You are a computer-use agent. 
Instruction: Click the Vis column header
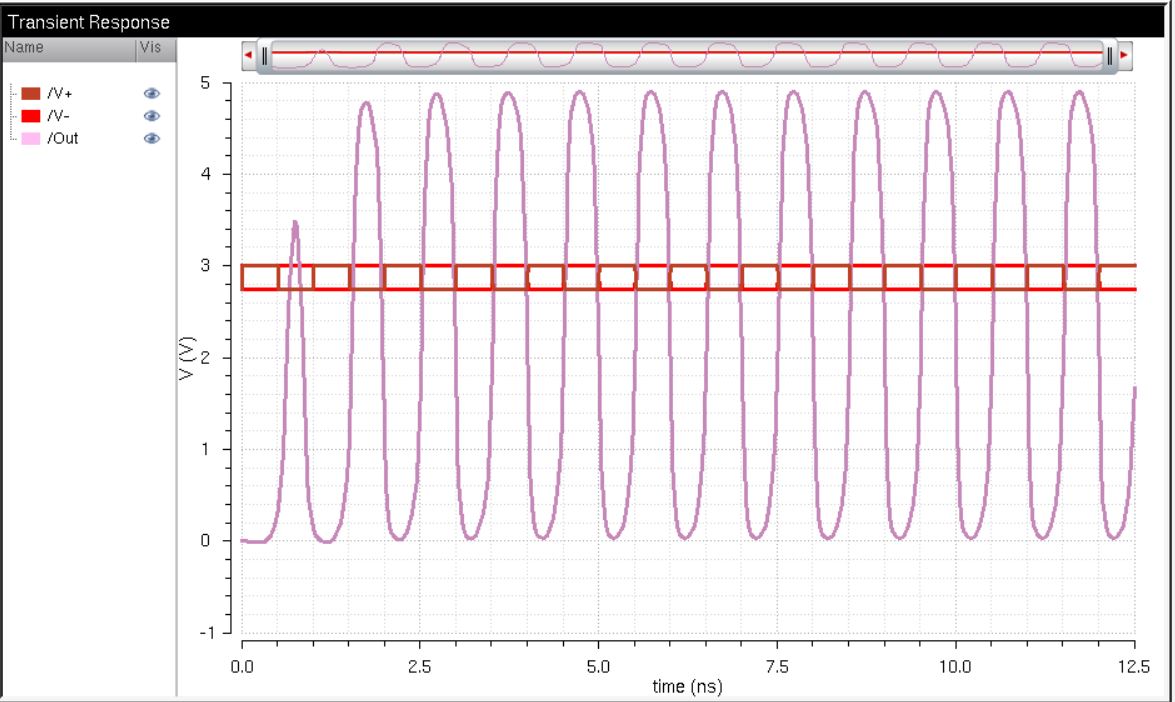156,49
